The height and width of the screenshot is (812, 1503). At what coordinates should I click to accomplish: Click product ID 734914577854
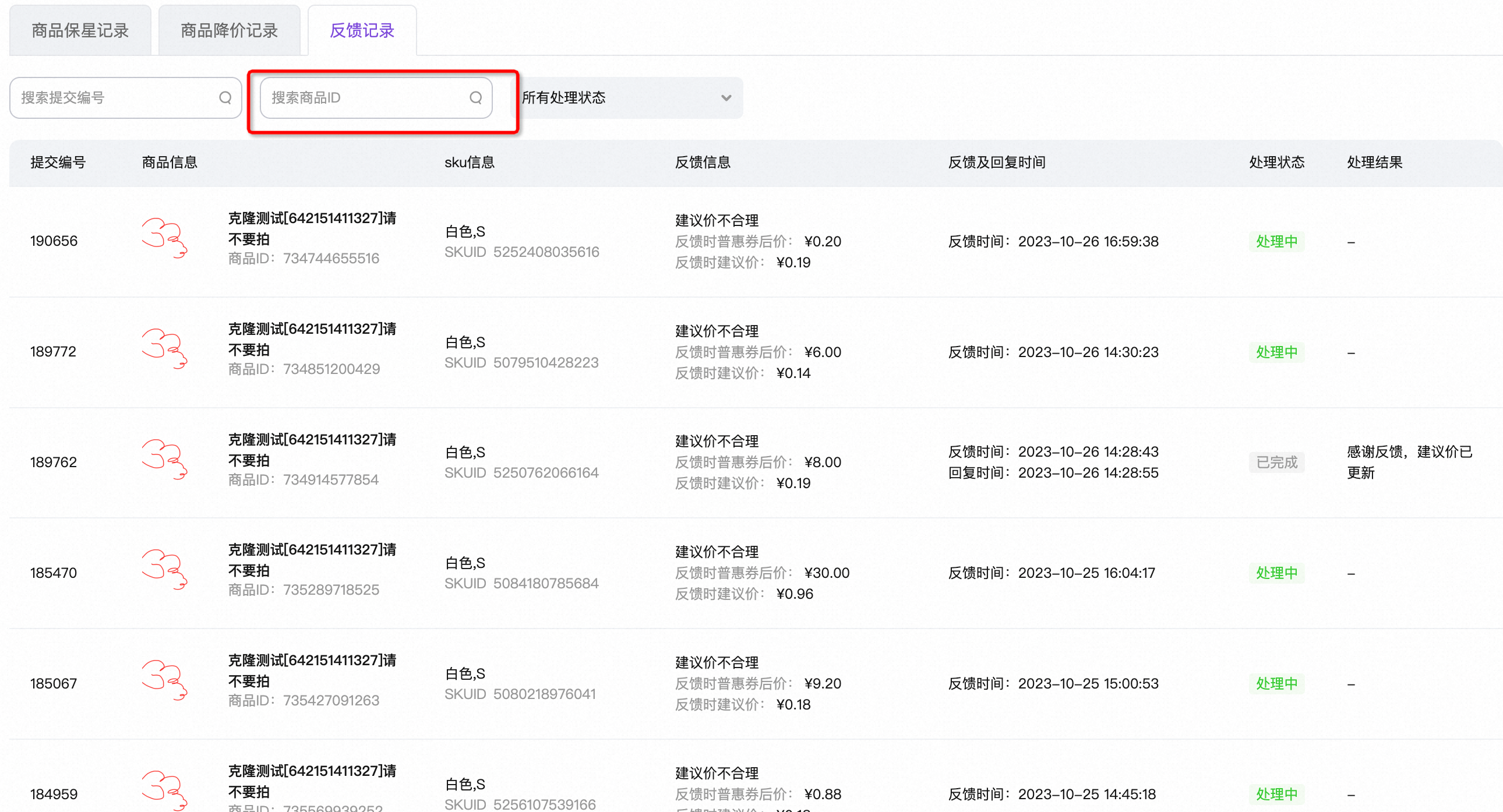click(331, 479)
